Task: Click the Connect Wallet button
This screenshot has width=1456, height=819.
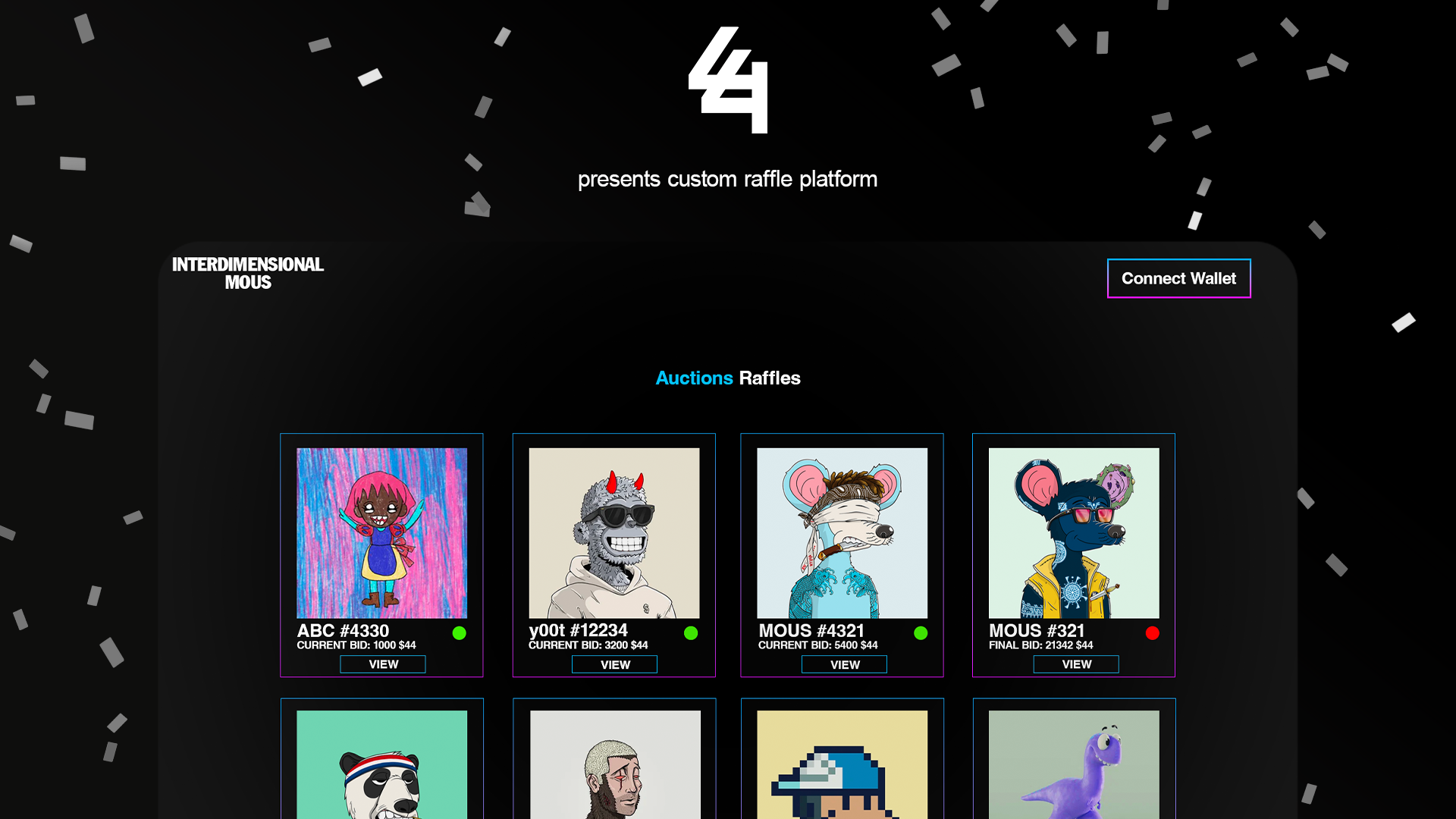Action: pyautogui.click(x=1178, y=278)
